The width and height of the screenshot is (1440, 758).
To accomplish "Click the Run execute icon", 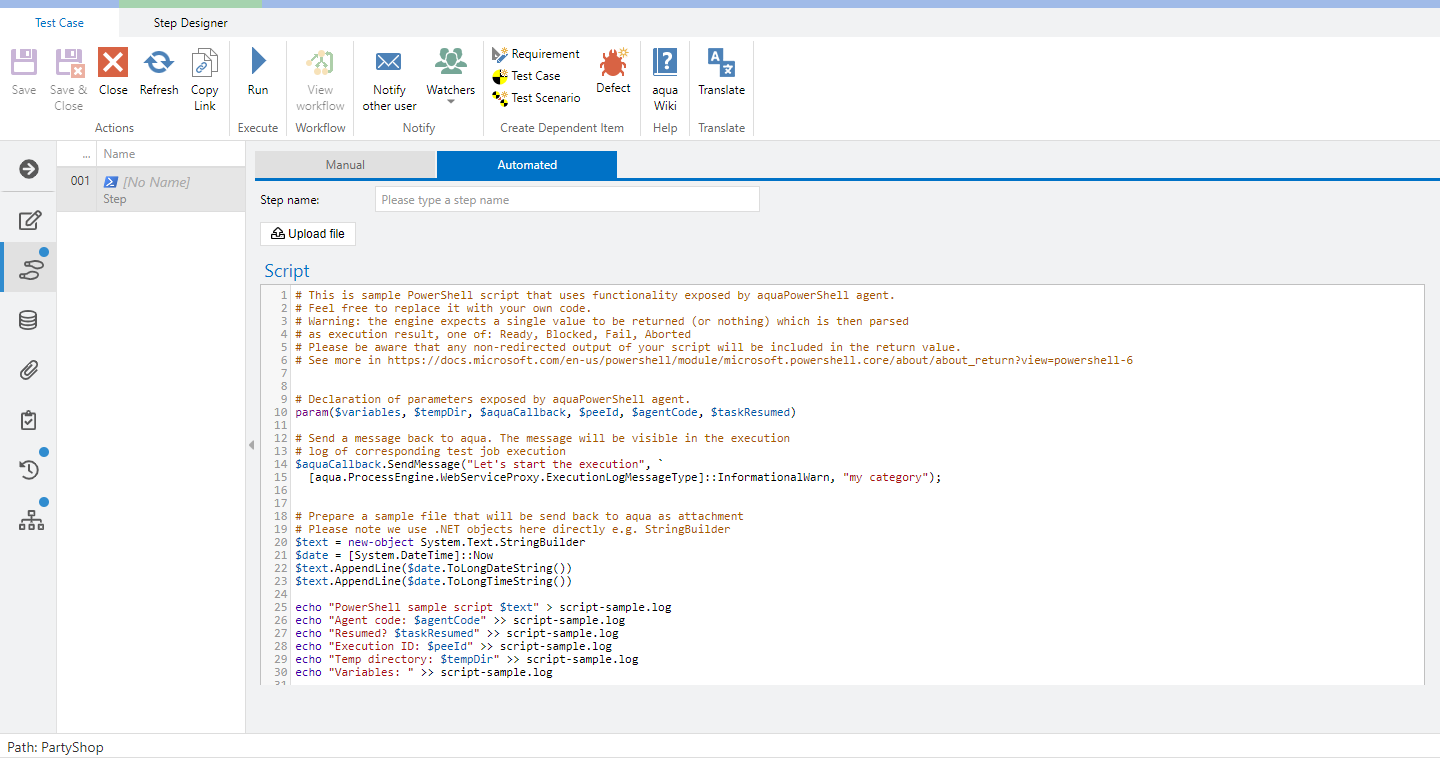I will click(x=258, y=63).
